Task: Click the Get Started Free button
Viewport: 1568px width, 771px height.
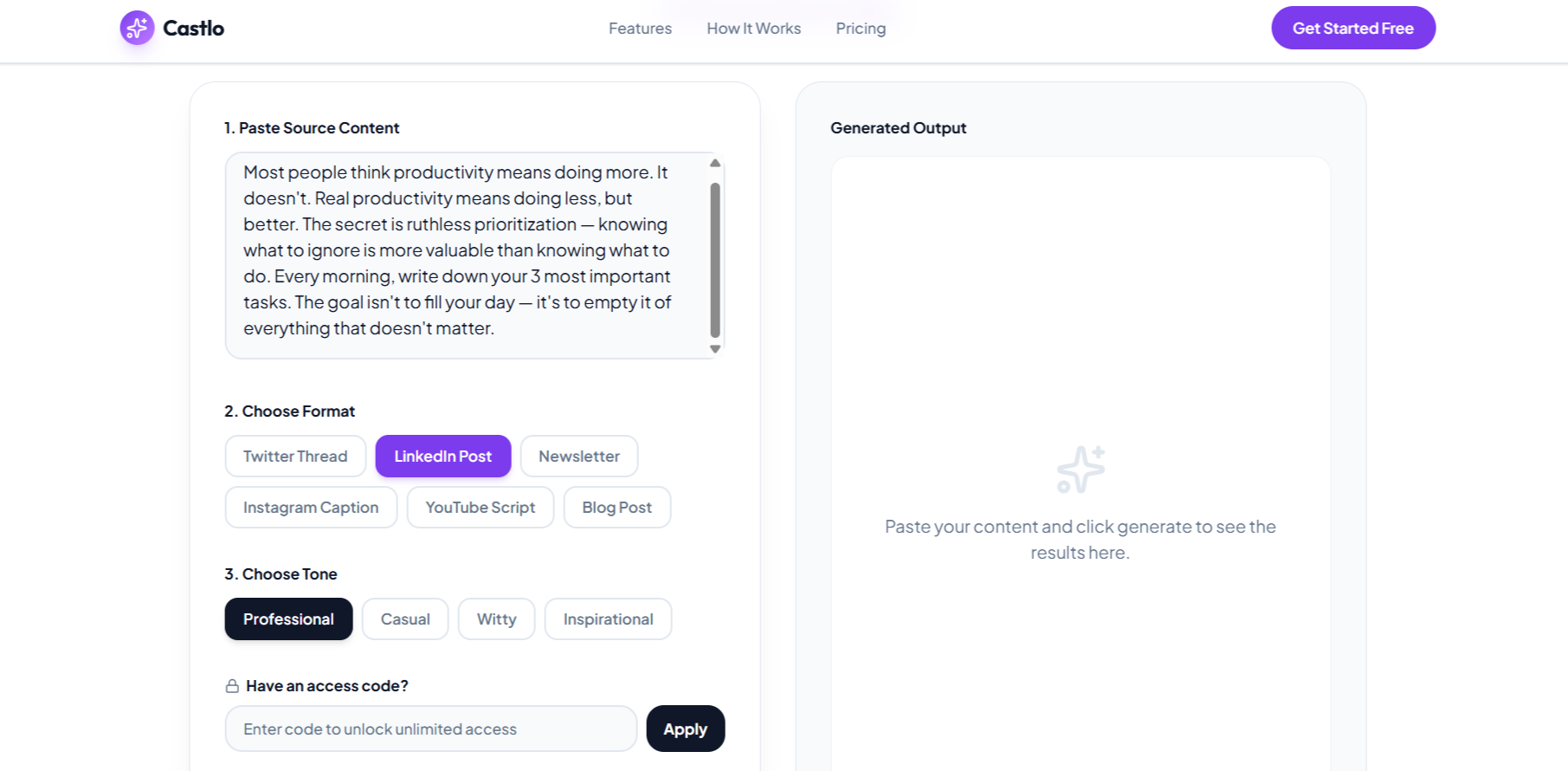Action: pos(1353,28)
